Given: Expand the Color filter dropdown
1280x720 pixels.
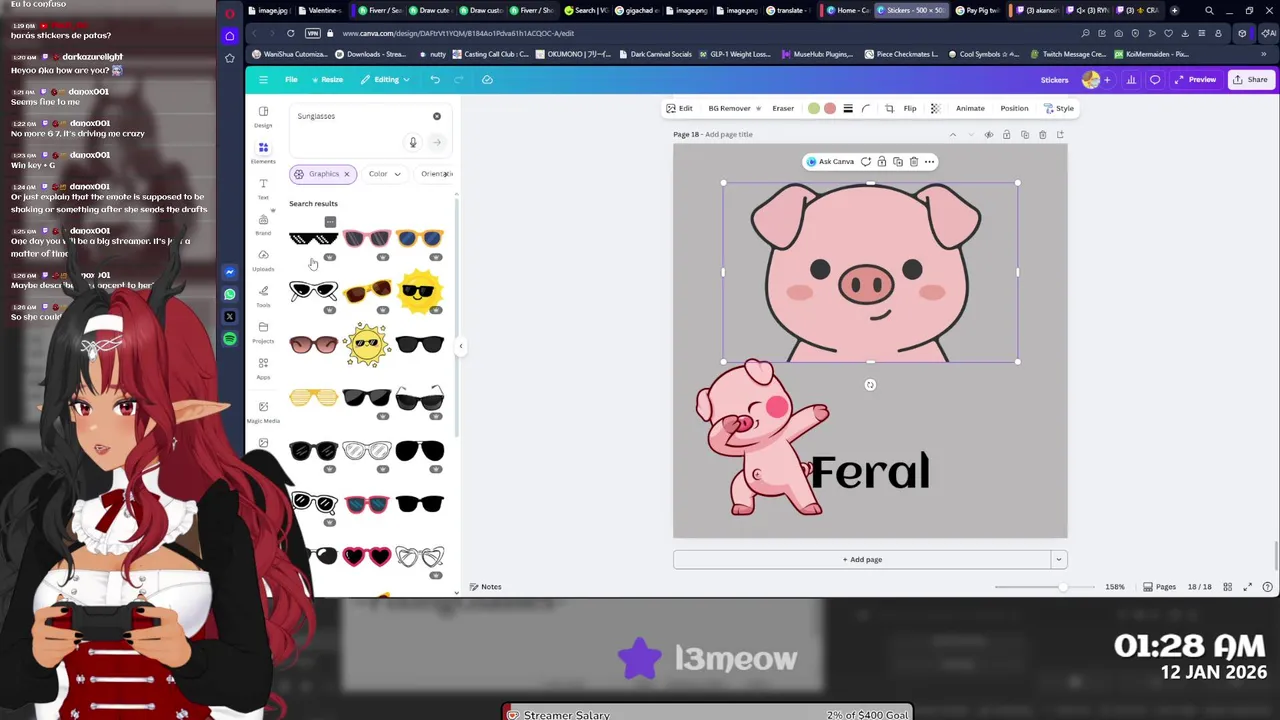Looking at the screenshot, I should coord(384,174).
